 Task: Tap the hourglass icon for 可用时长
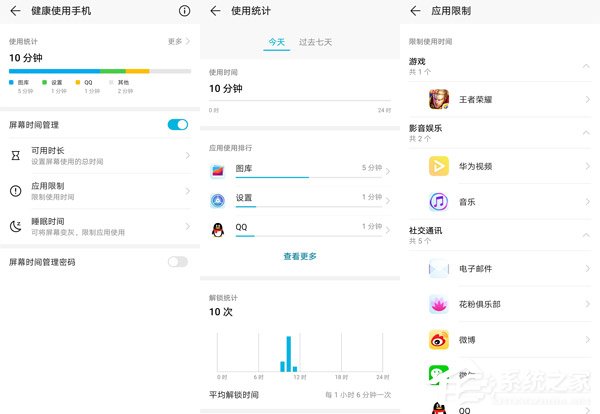click(15, 155)
